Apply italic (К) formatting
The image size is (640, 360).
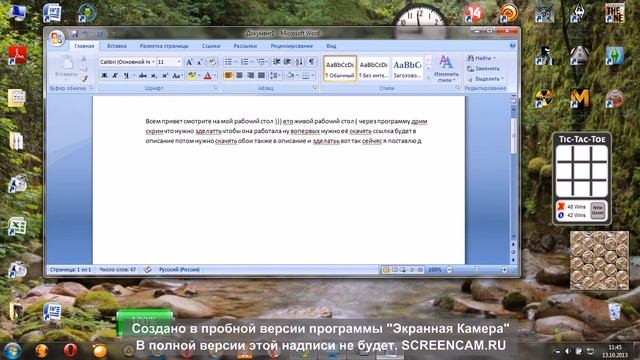115,76
